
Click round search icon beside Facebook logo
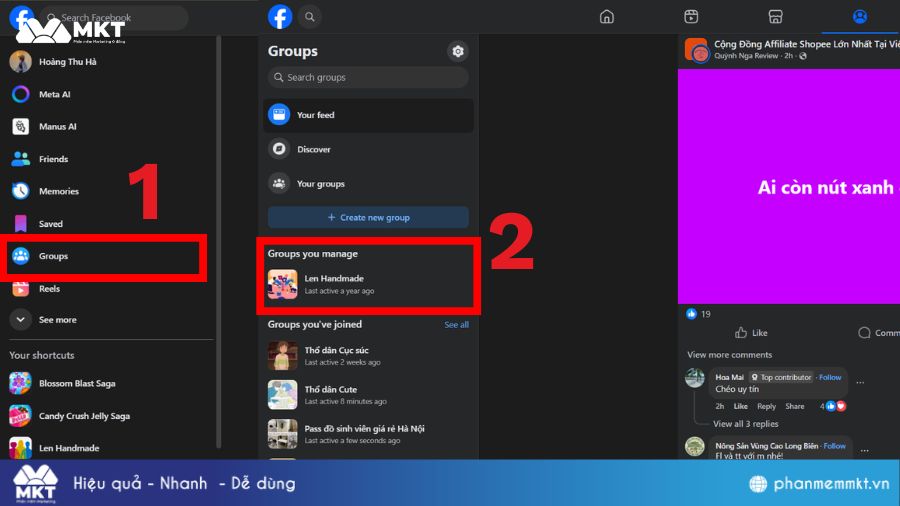point(309,17)
